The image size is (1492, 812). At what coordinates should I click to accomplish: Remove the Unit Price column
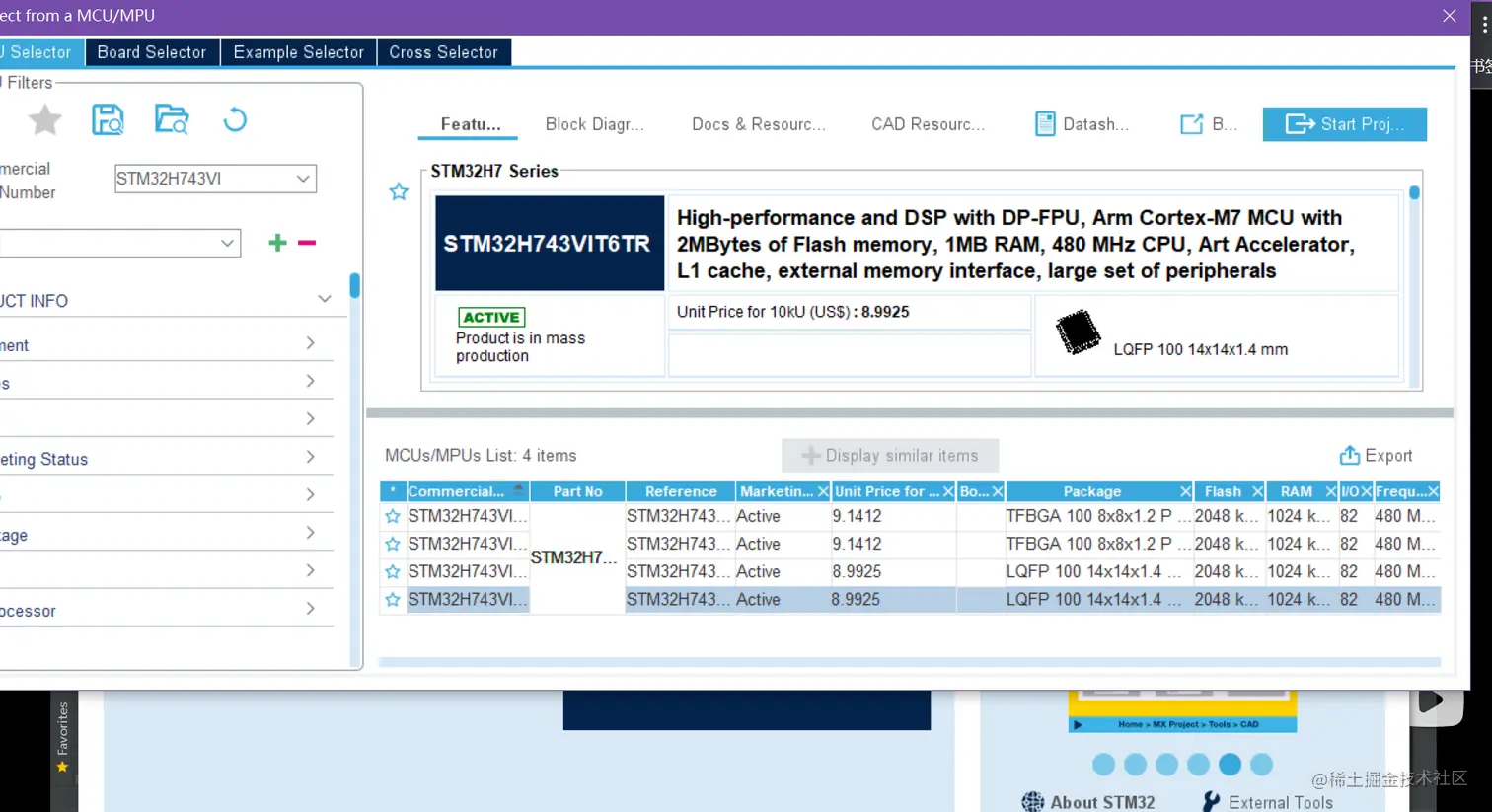tap(948, 491)
